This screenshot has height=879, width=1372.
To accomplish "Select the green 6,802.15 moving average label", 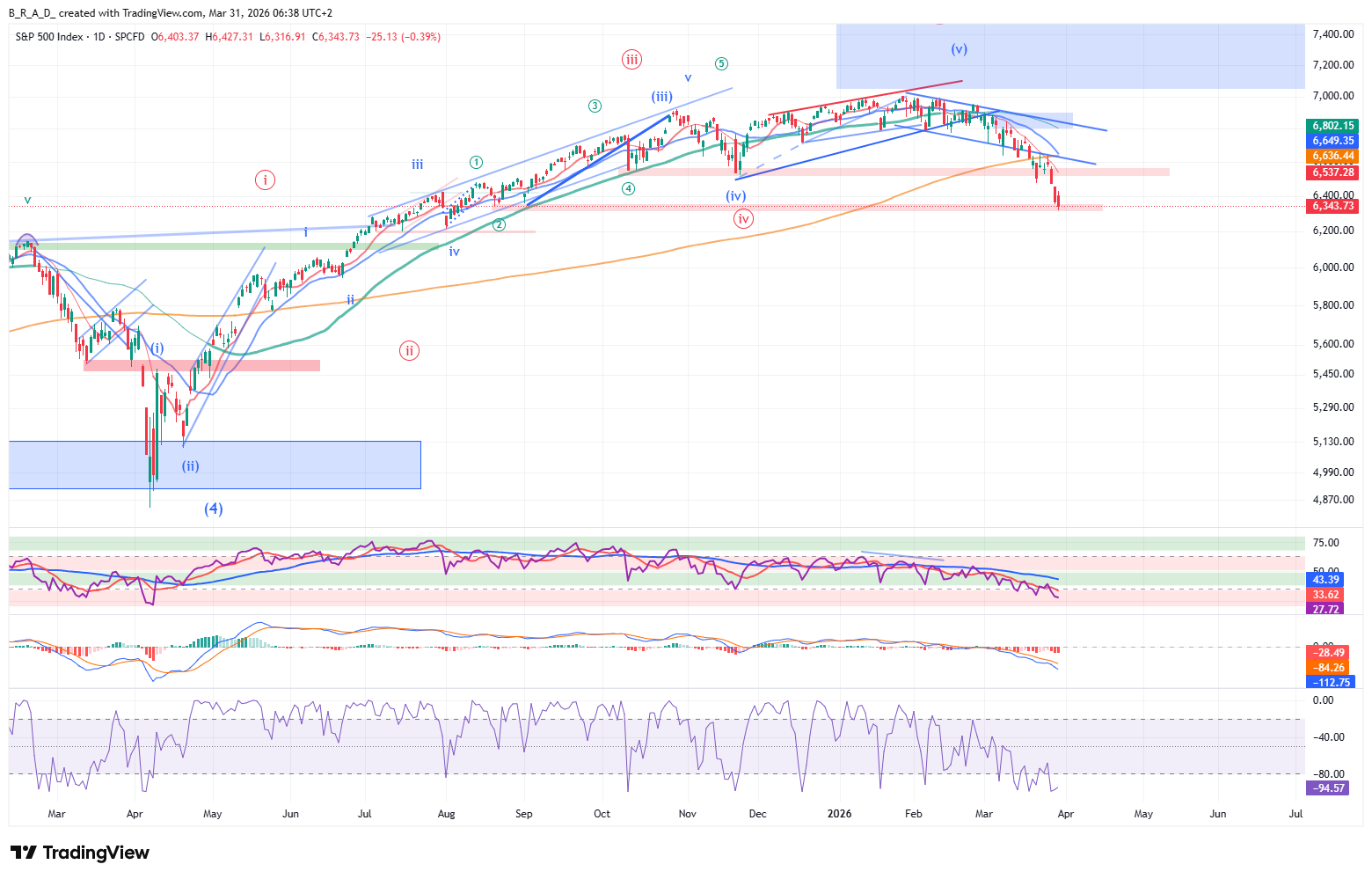I will 1332,126.
